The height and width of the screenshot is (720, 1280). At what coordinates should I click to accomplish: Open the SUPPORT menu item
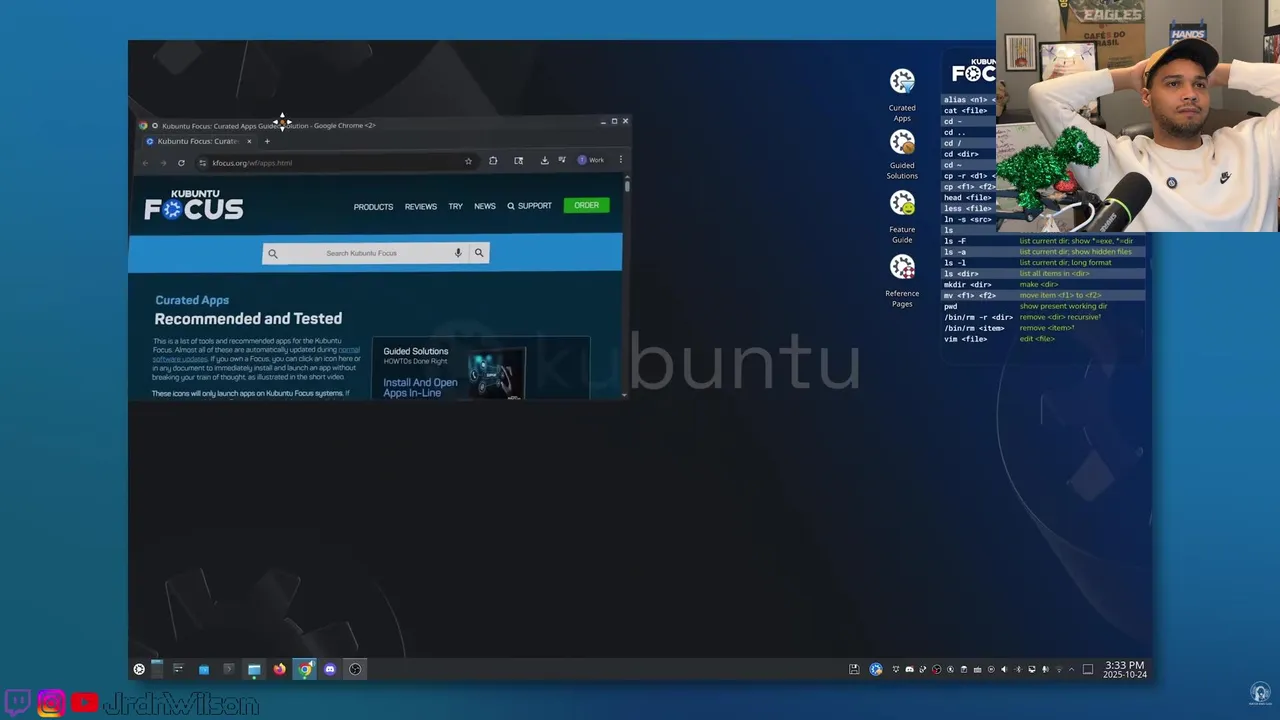pyautogui.click(x=530, y=206)
